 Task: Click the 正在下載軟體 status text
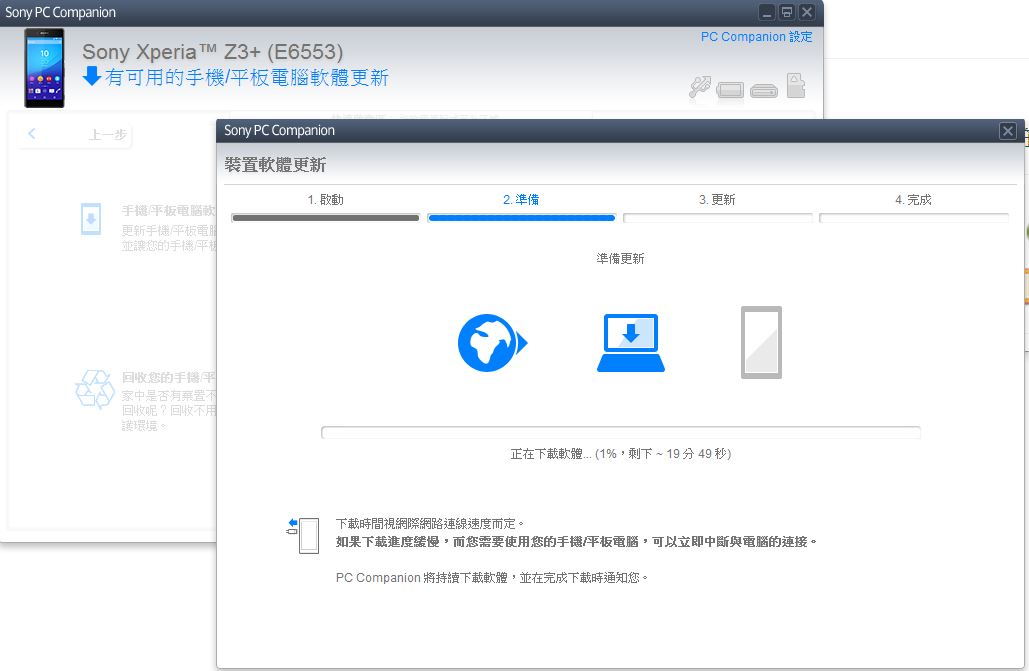coord(620,454)
